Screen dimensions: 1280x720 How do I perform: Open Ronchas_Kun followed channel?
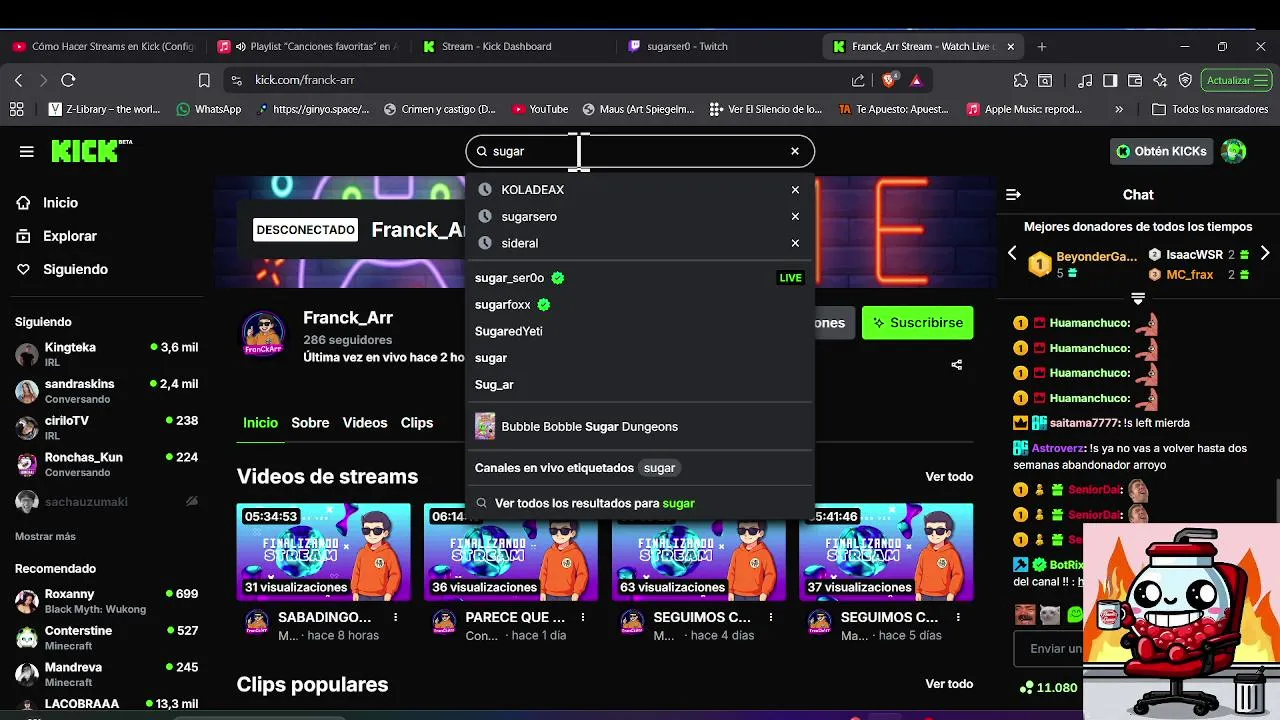pos(106,464)
